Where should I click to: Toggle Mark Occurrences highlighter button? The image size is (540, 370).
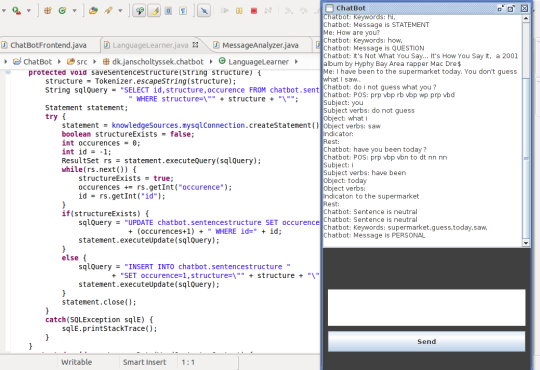point(154,11)
